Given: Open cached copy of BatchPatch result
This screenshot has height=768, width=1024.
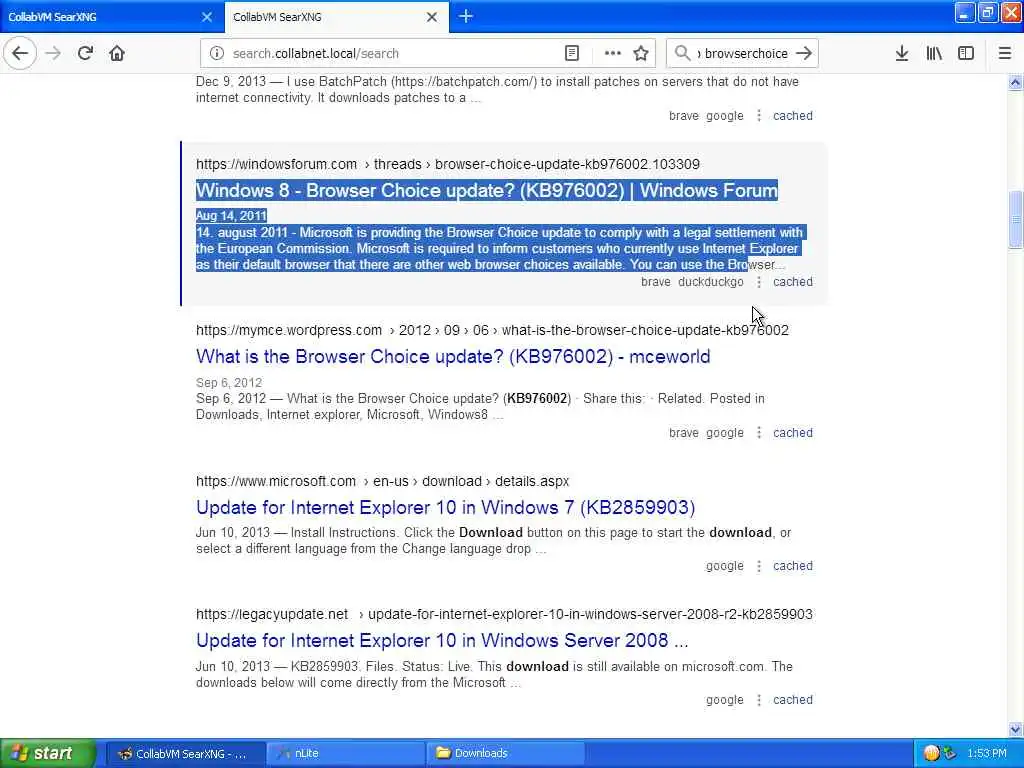Looking at the screenshot, I should coord(793,116).
